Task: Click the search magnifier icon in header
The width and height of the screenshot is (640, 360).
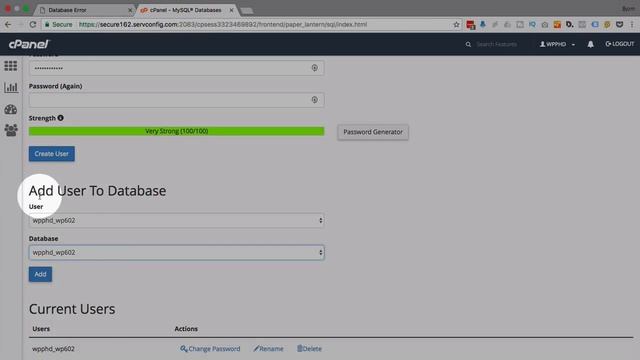Action: click(468, 44)
